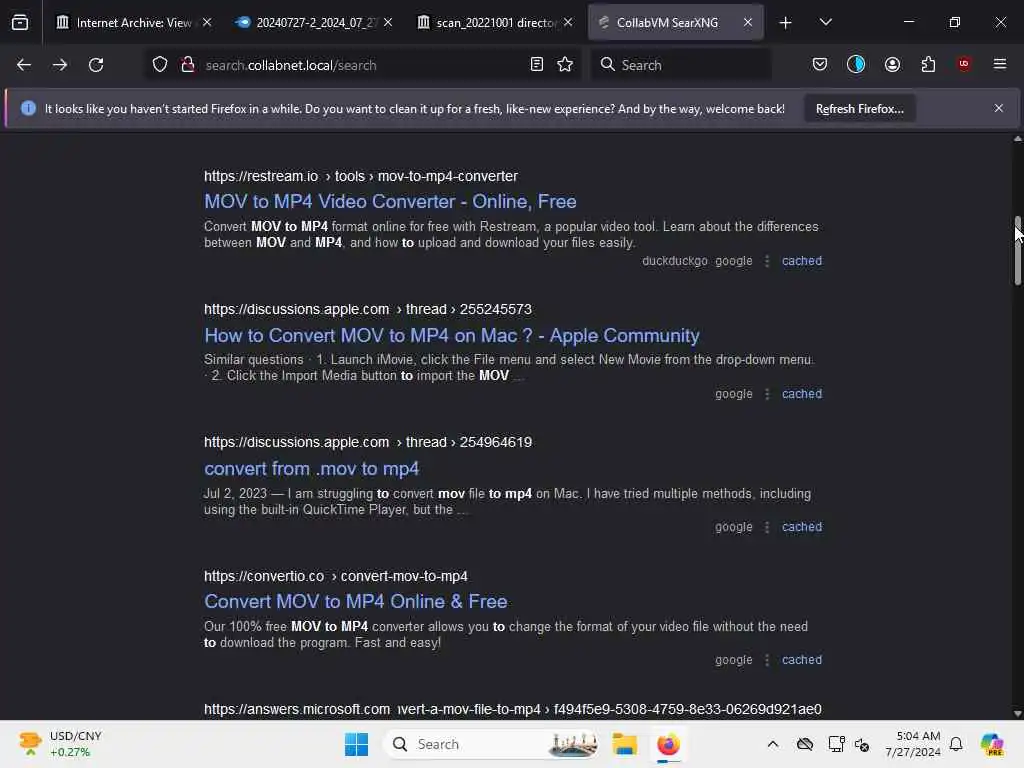Select the CollabVM SearXNG tab

(x=675, y=23)
